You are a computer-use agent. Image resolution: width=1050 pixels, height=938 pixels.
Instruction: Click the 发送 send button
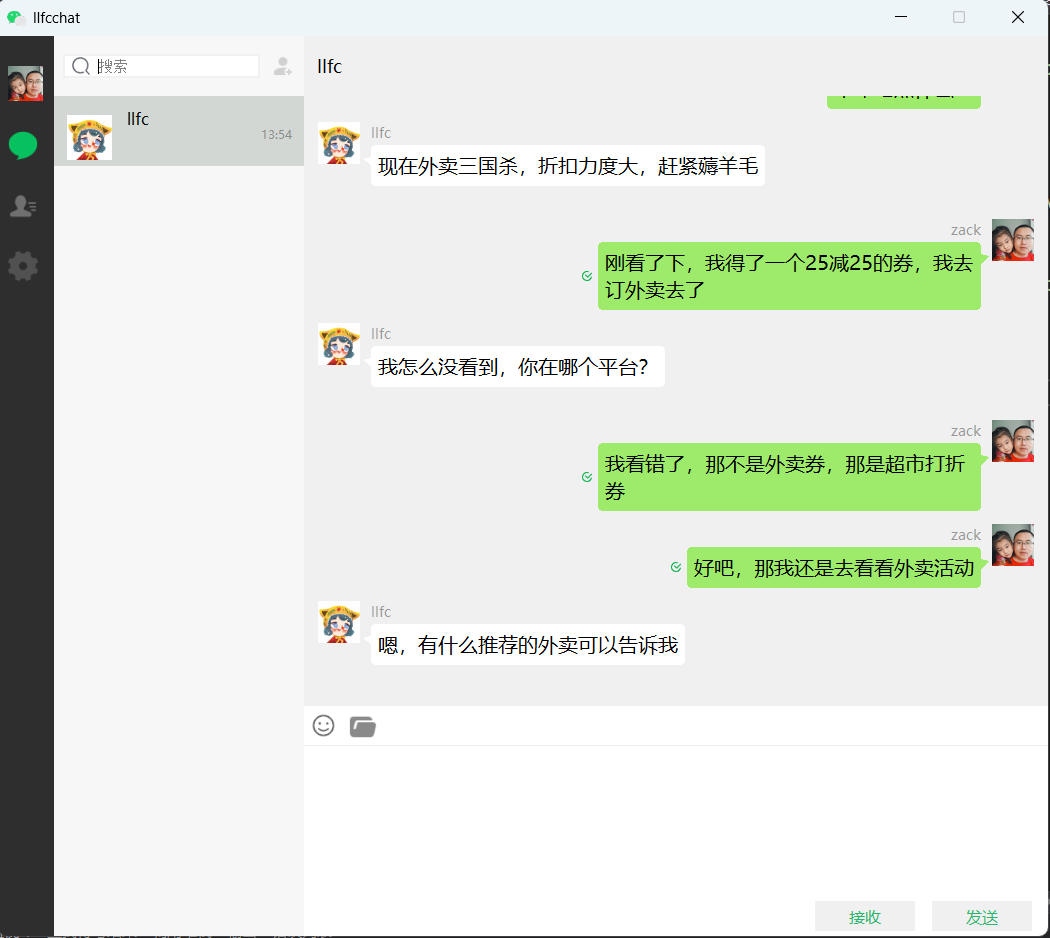981,916
